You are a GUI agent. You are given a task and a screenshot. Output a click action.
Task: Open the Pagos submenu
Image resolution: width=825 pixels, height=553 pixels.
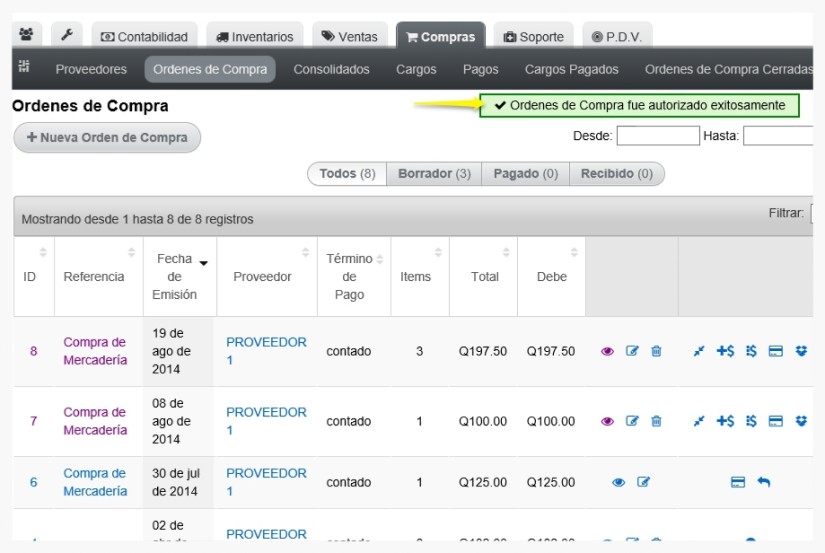pyautogui.click(x=480, y=69)
